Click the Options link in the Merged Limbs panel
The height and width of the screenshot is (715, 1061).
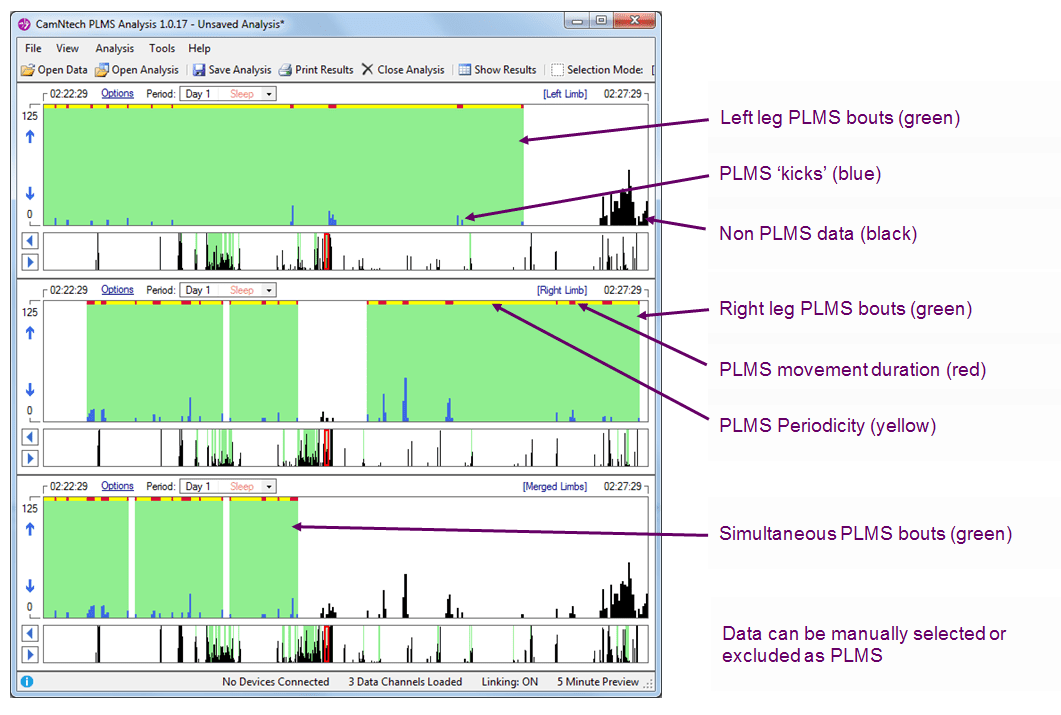coord(117,486)
